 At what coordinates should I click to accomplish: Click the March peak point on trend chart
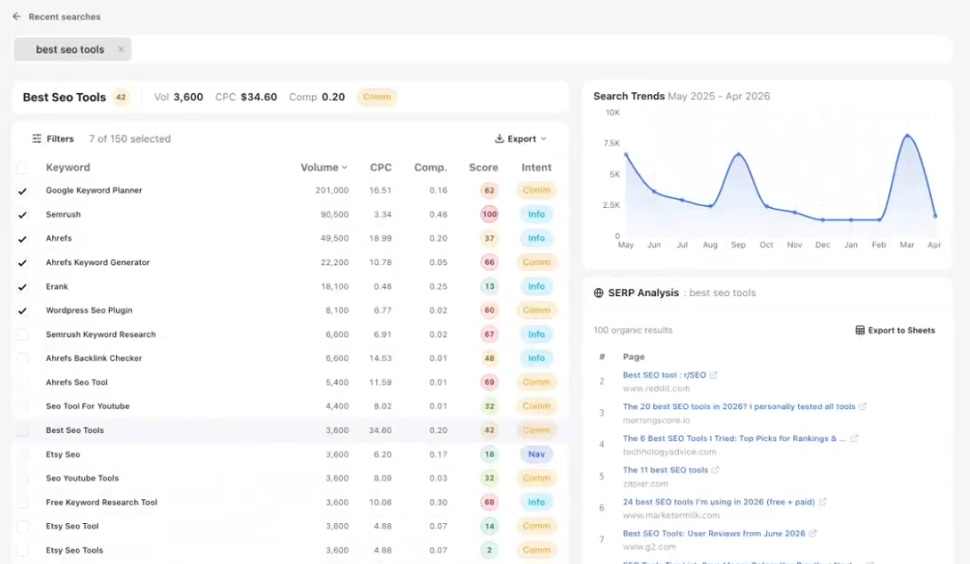pos(908,135)
